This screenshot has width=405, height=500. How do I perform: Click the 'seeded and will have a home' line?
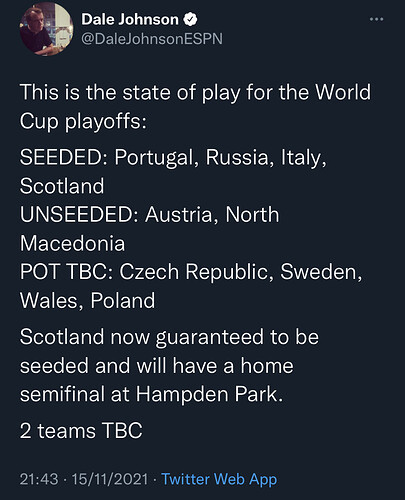point(157,366)
